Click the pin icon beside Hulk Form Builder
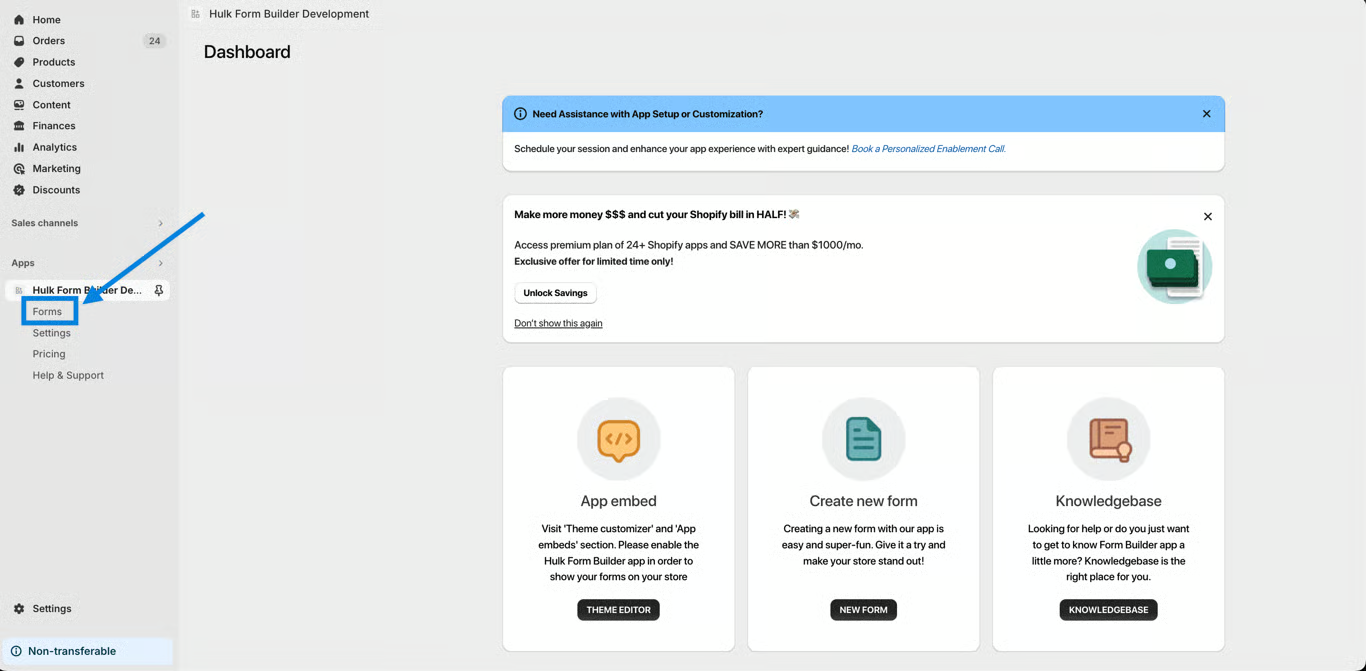1366x671 pixels. click(x=158, y=290)
